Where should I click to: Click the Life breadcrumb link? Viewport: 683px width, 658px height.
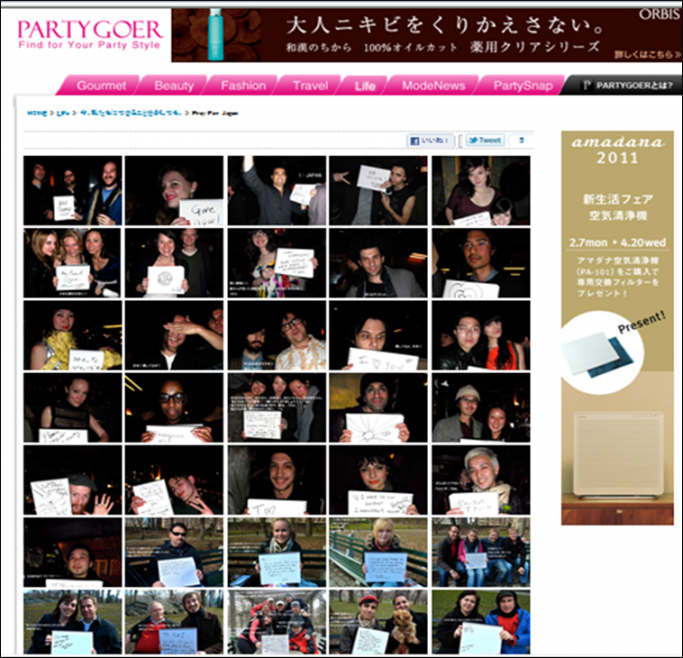[62, 115]
